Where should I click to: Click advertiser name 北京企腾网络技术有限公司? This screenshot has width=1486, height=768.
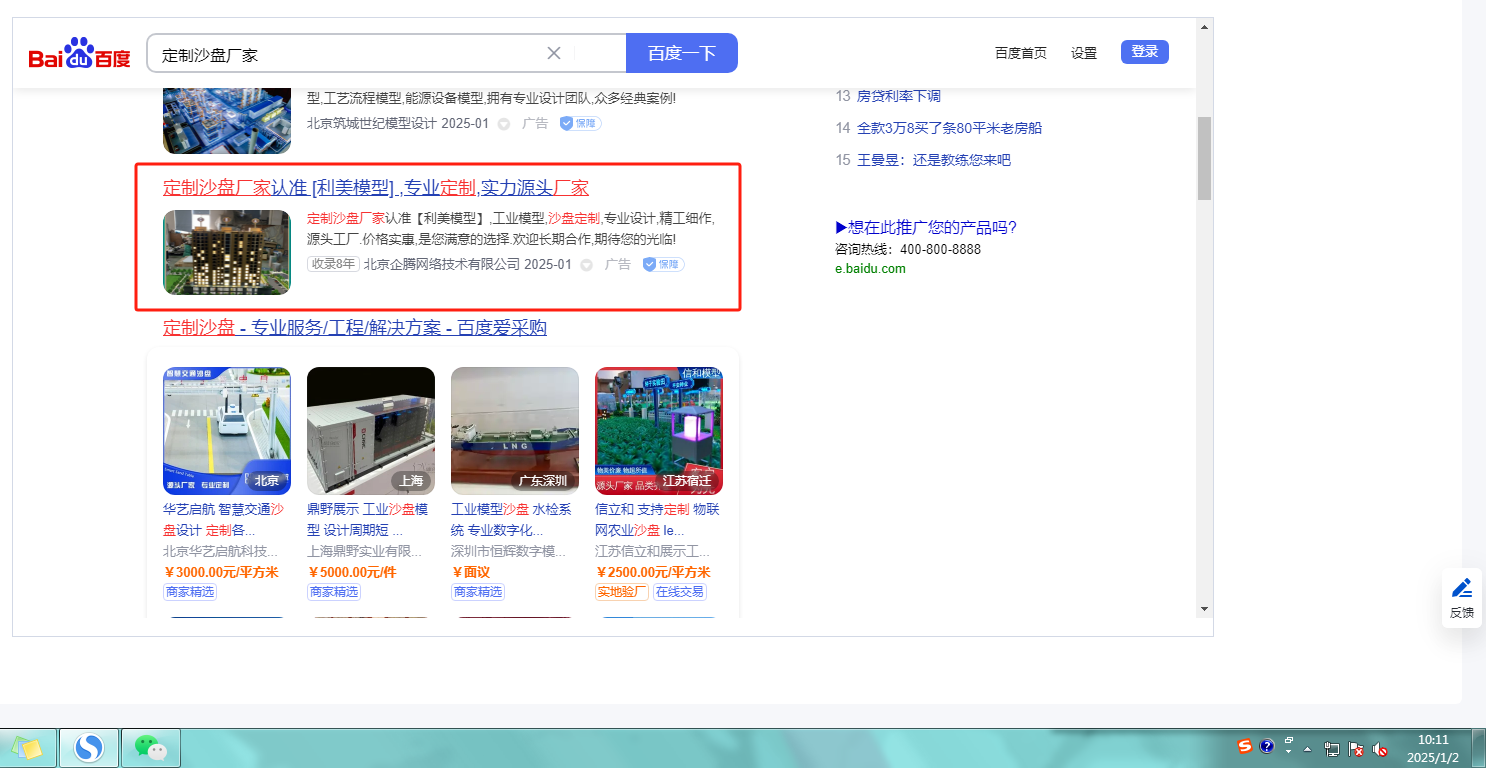click(x=442, y=264)
